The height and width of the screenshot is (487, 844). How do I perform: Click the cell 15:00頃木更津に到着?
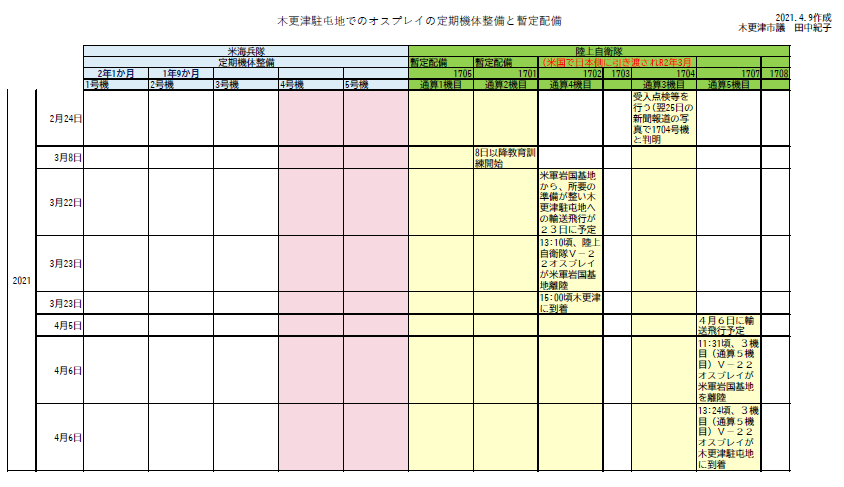571,303
